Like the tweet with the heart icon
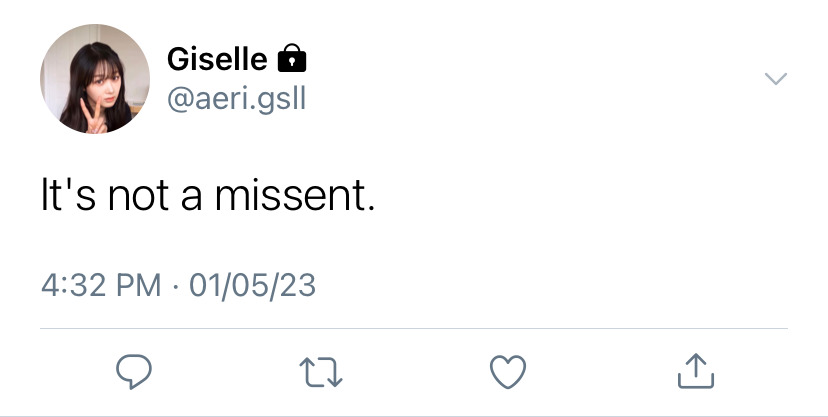Viewport: 828px width, 417px height. (508, 372)
